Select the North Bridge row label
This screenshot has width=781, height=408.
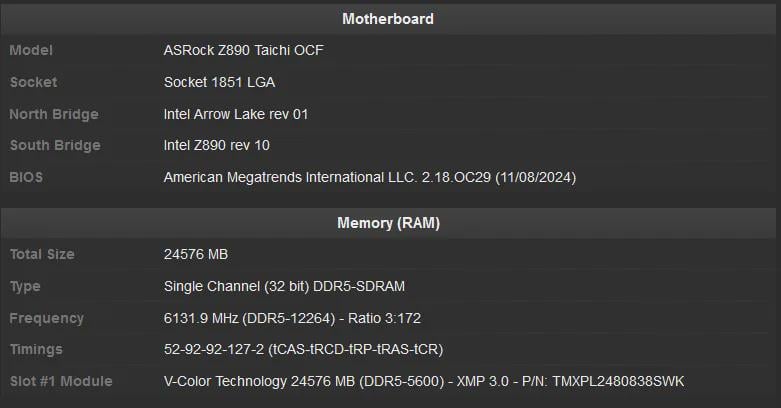click(54, 114)
